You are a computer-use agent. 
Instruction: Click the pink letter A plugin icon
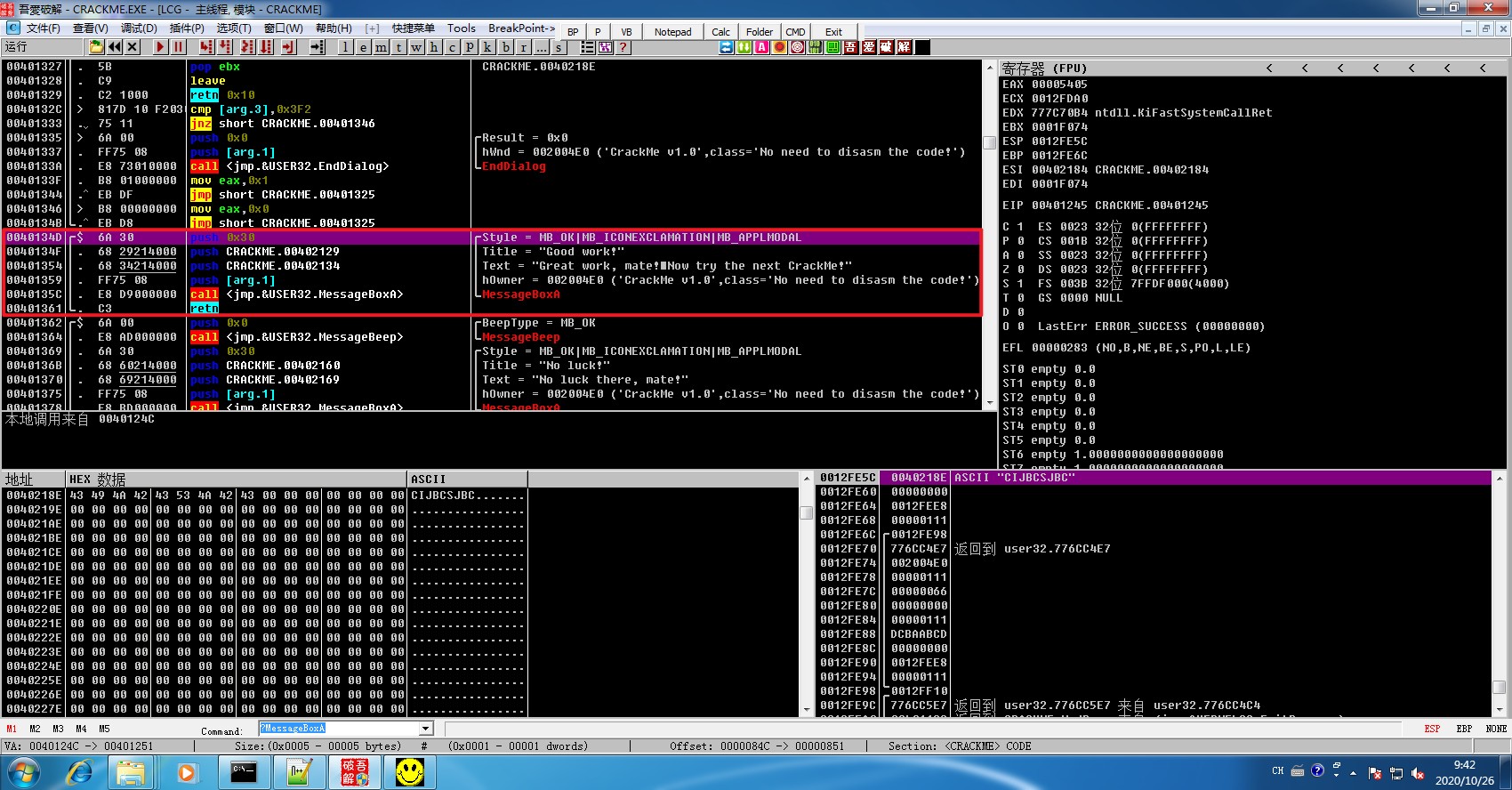pyautogui.click(x=762, y=47)
